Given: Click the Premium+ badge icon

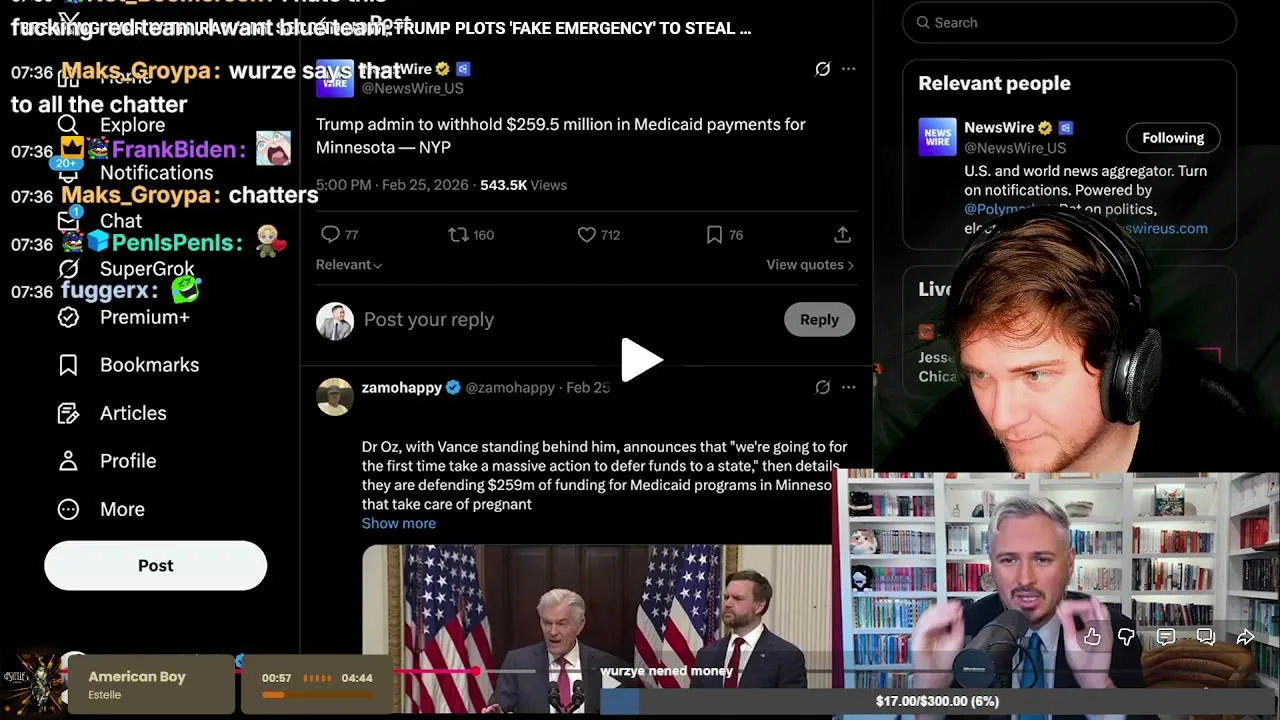Looking at the screenshot, I should pyautogui.click(x=68, y=317).
